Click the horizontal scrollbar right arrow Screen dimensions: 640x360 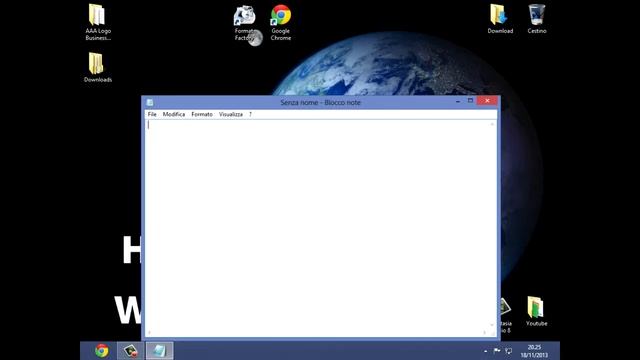pos(485,333)
